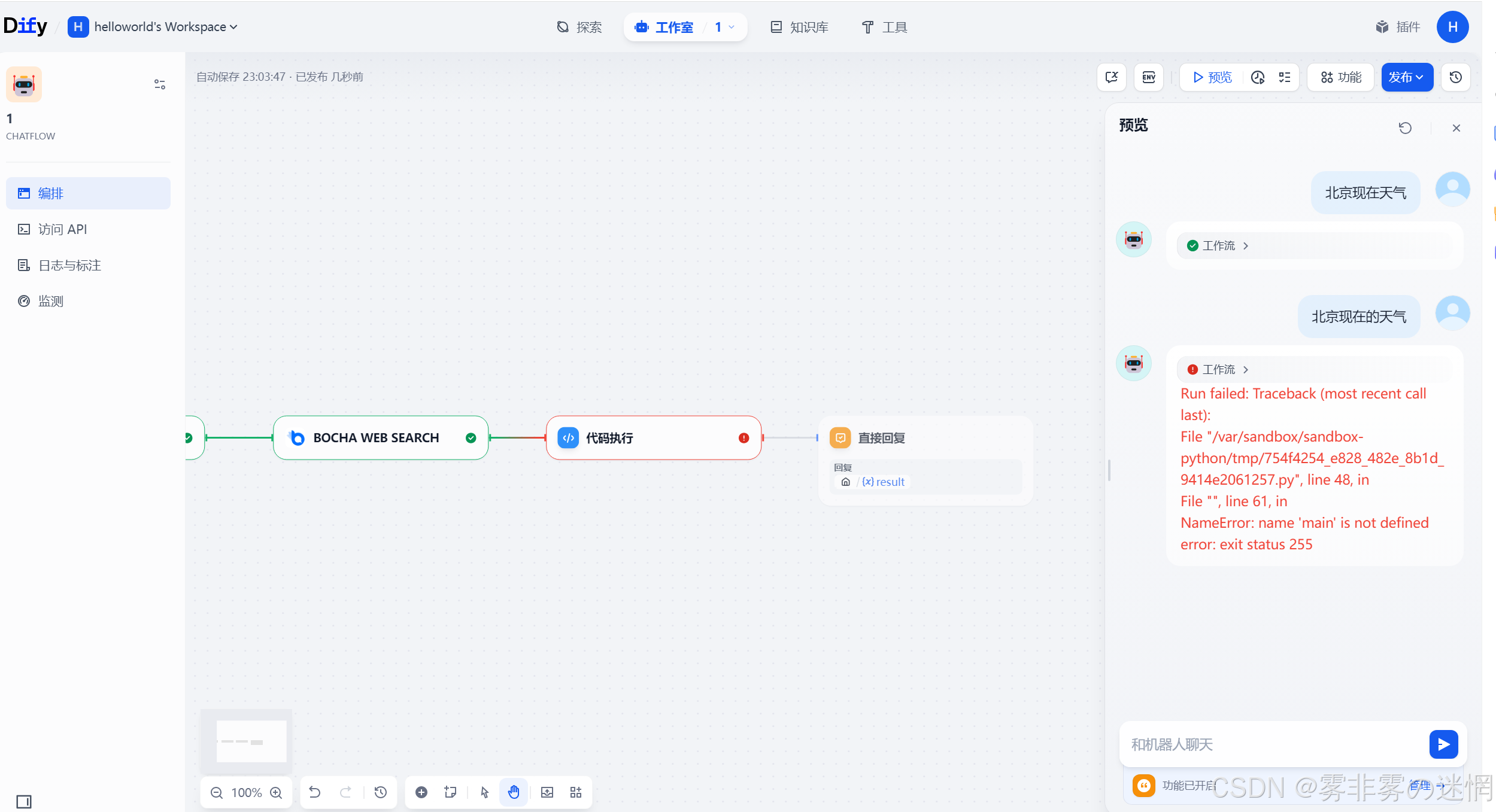Click the undo arrow in bottom toolbar
1496x812 pixels.
315,793
